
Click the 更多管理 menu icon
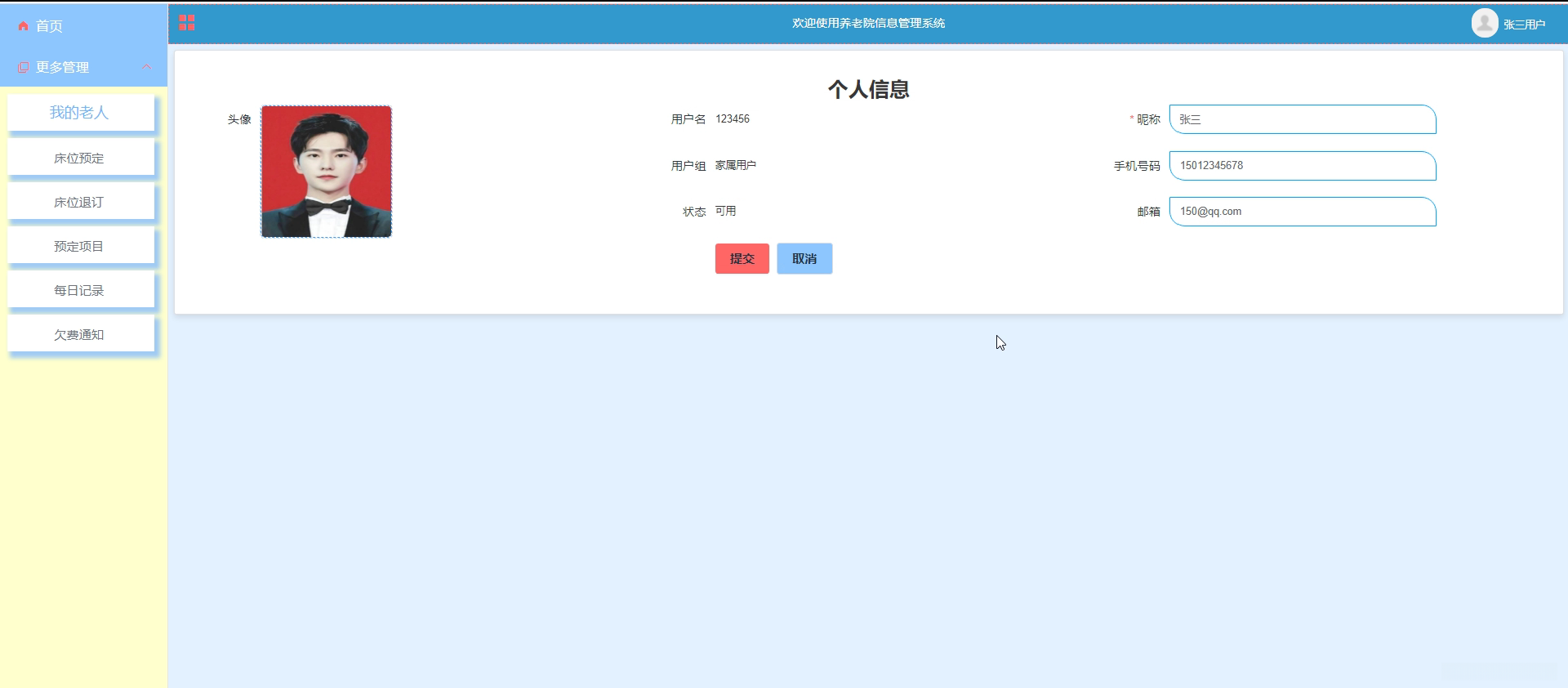point(23,67)
